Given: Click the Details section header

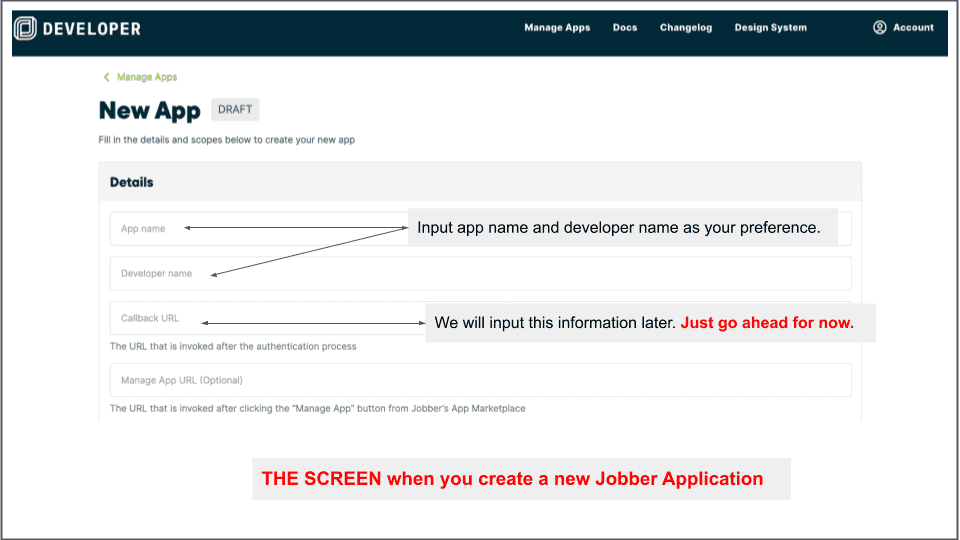Looking at the screenshot, I should pos(132,182).
